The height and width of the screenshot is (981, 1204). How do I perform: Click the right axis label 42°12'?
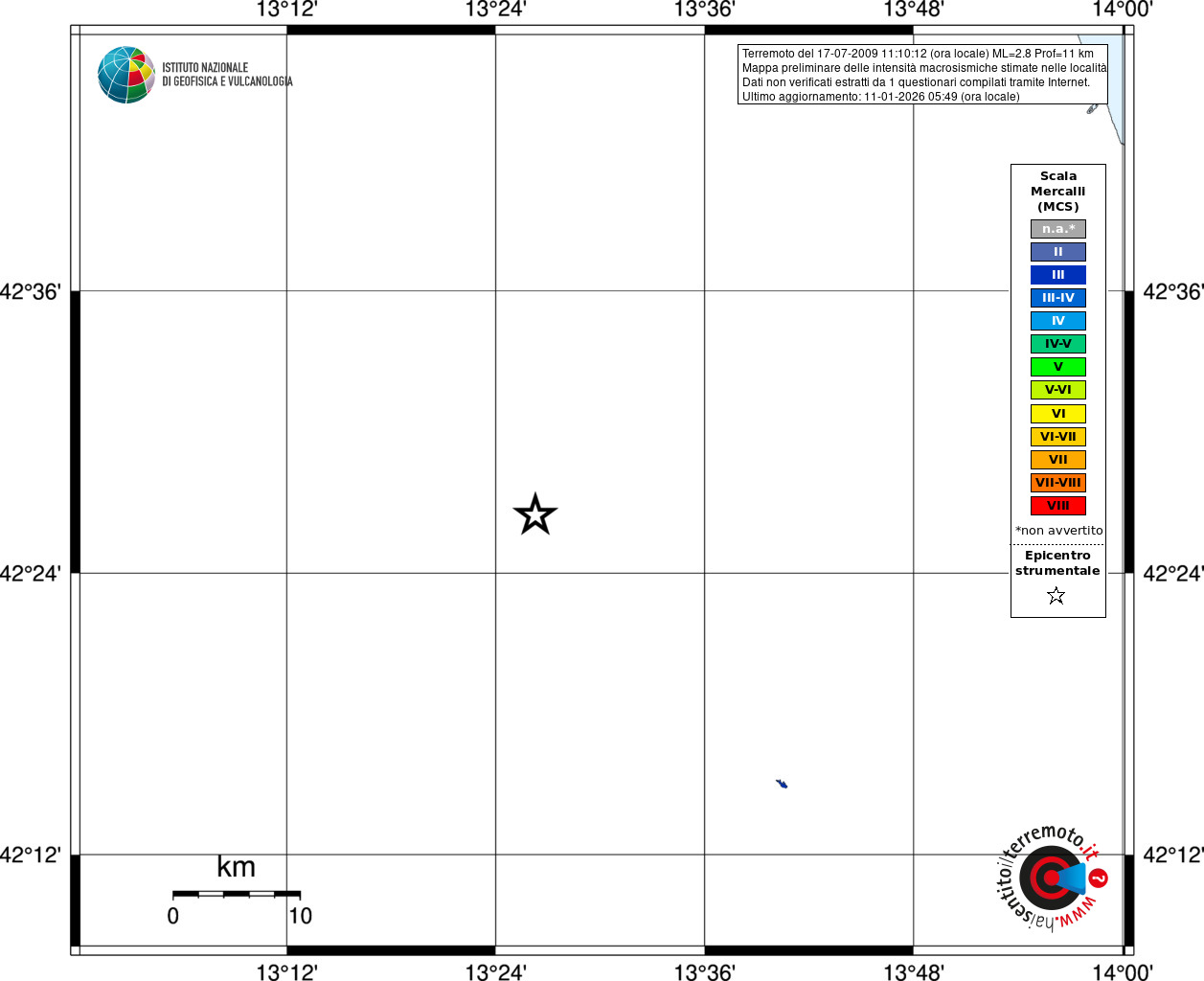tap(1173, 855)
